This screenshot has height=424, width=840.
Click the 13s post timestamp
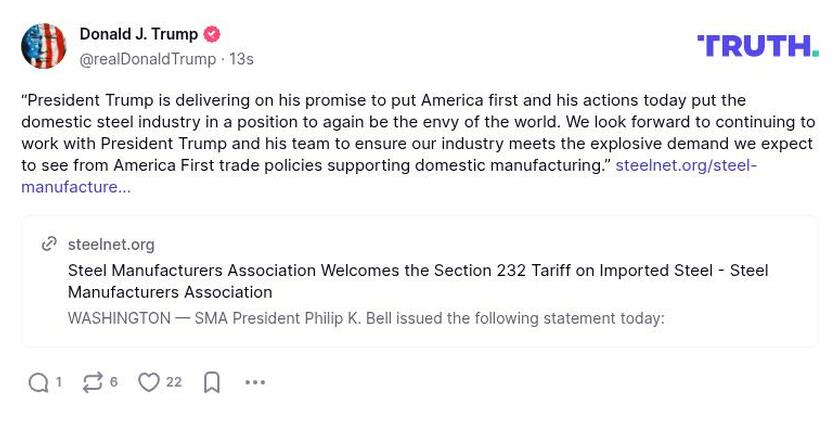(x=241, y=59)
